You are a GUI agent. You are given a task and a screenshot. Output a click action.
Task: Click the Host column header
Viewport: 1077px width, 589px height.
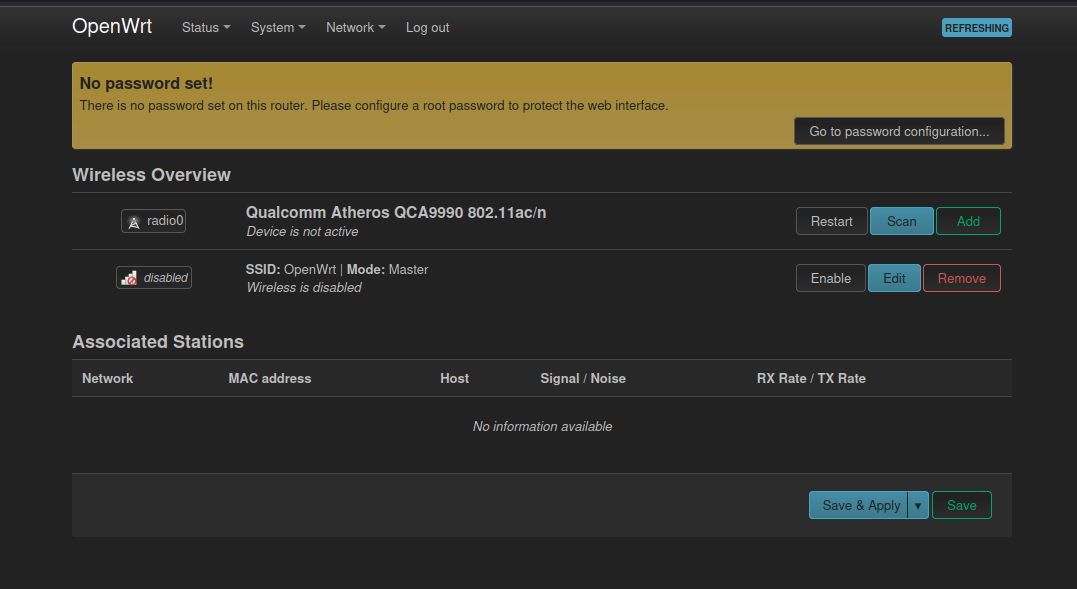454,378
